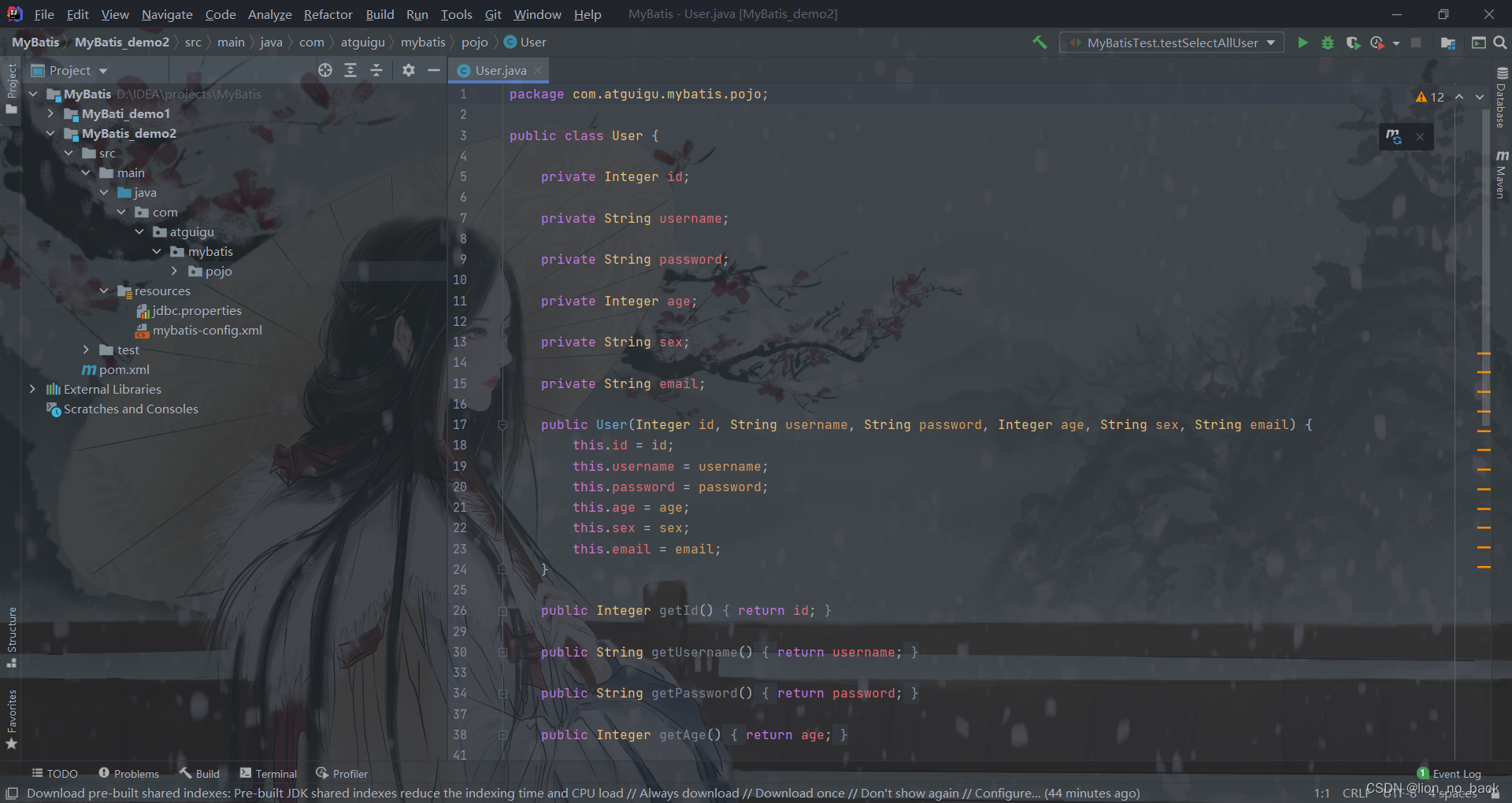Open the profiler run icon
Screen dimensions: 1512x803
(1377, 43)
